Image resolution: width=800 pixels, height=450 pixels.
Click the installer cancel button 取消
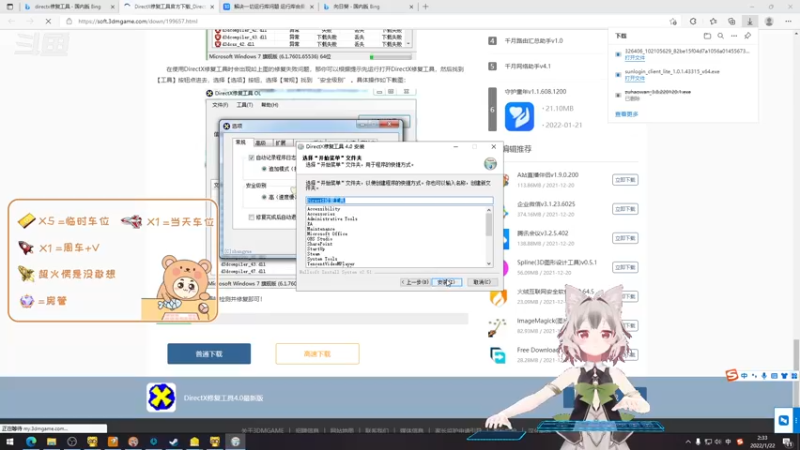(x=482, y=282)
